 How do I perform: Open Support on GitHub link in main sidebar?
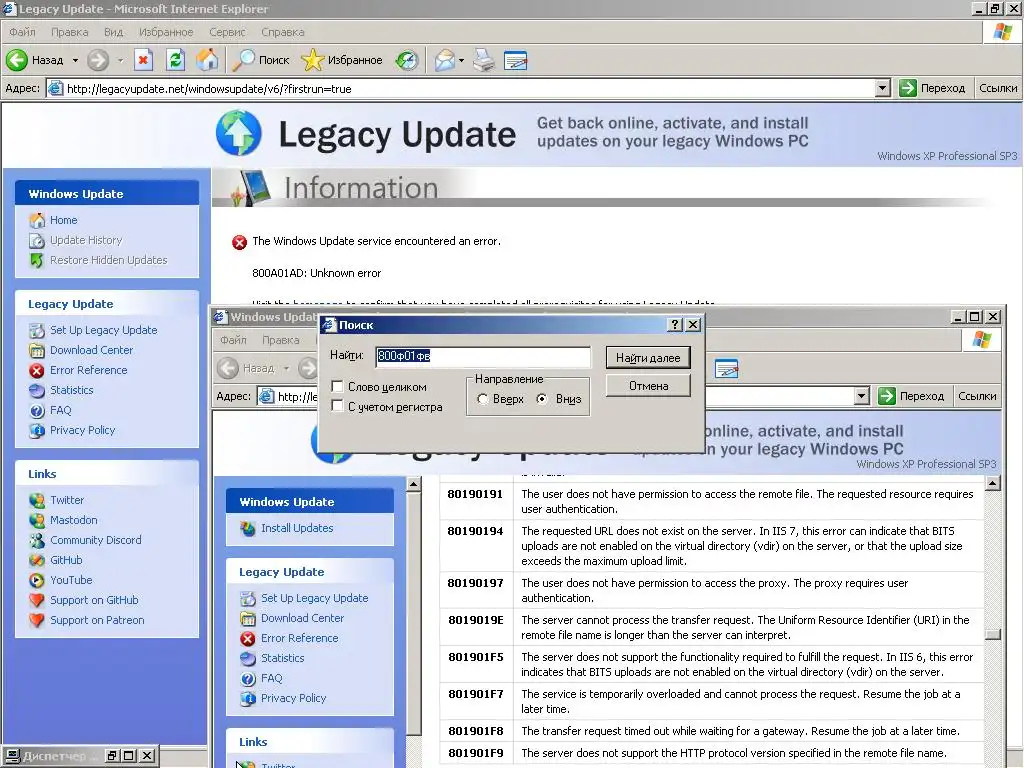click(x=94, y=600)
